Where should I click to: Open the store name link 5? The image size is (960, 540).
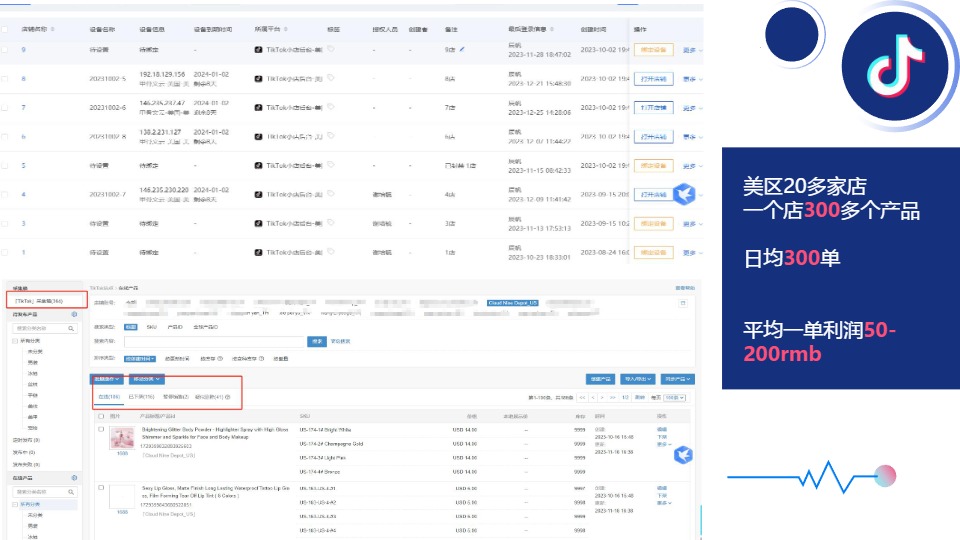[23, 165]
